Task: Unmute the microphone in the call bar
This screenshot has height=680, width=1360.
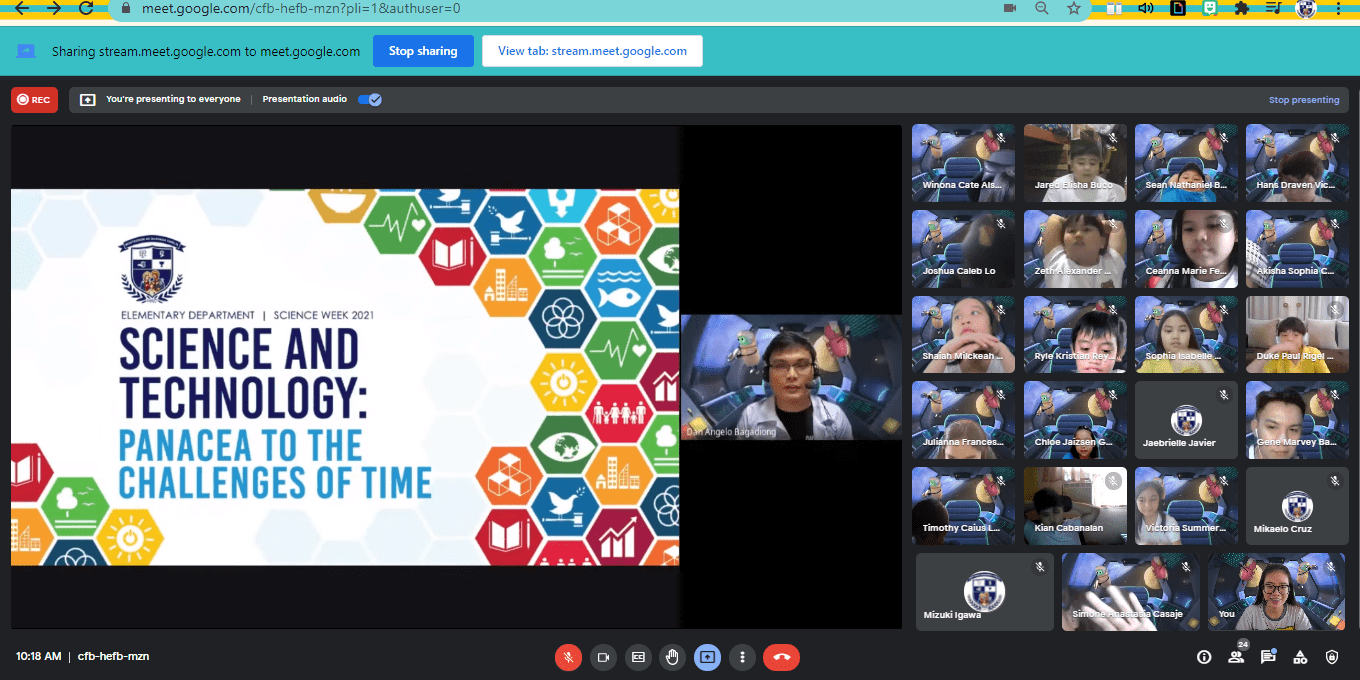Action: (568, 657)
